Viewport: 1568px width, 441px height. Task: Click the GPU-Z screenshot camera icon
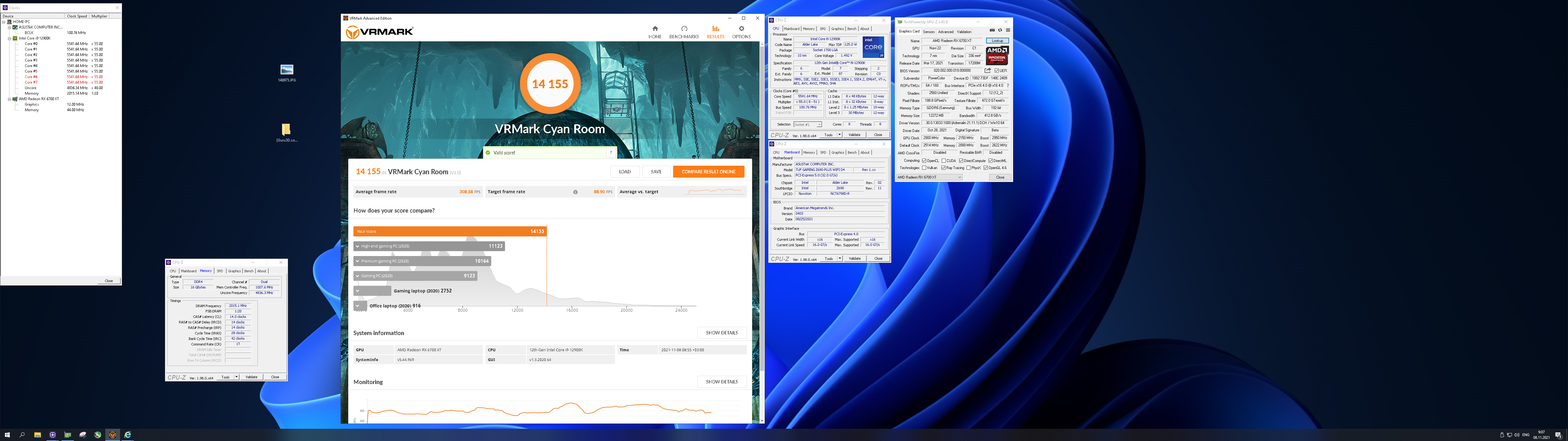point(992,30)
